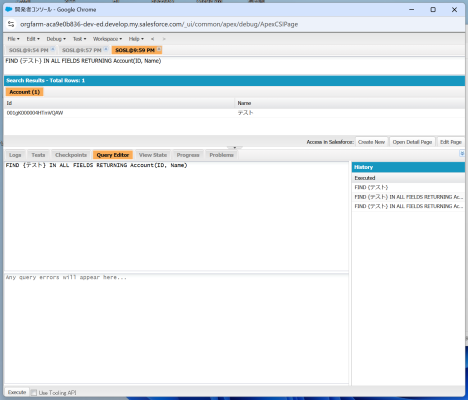
Task: Select the second history query entry
Action: tap(408, 197)
